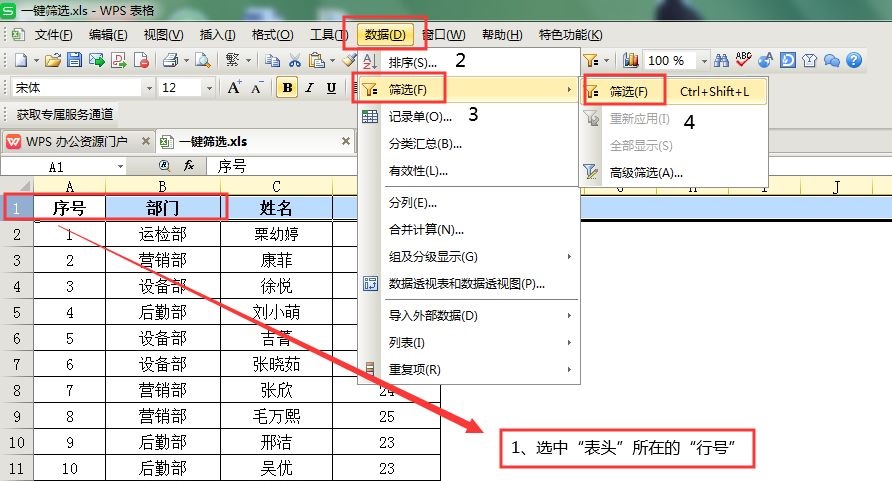This screenshot has height=481, width=892.
Task: Choose 高级筛选(A)... in the submenu
Action: 674,173
